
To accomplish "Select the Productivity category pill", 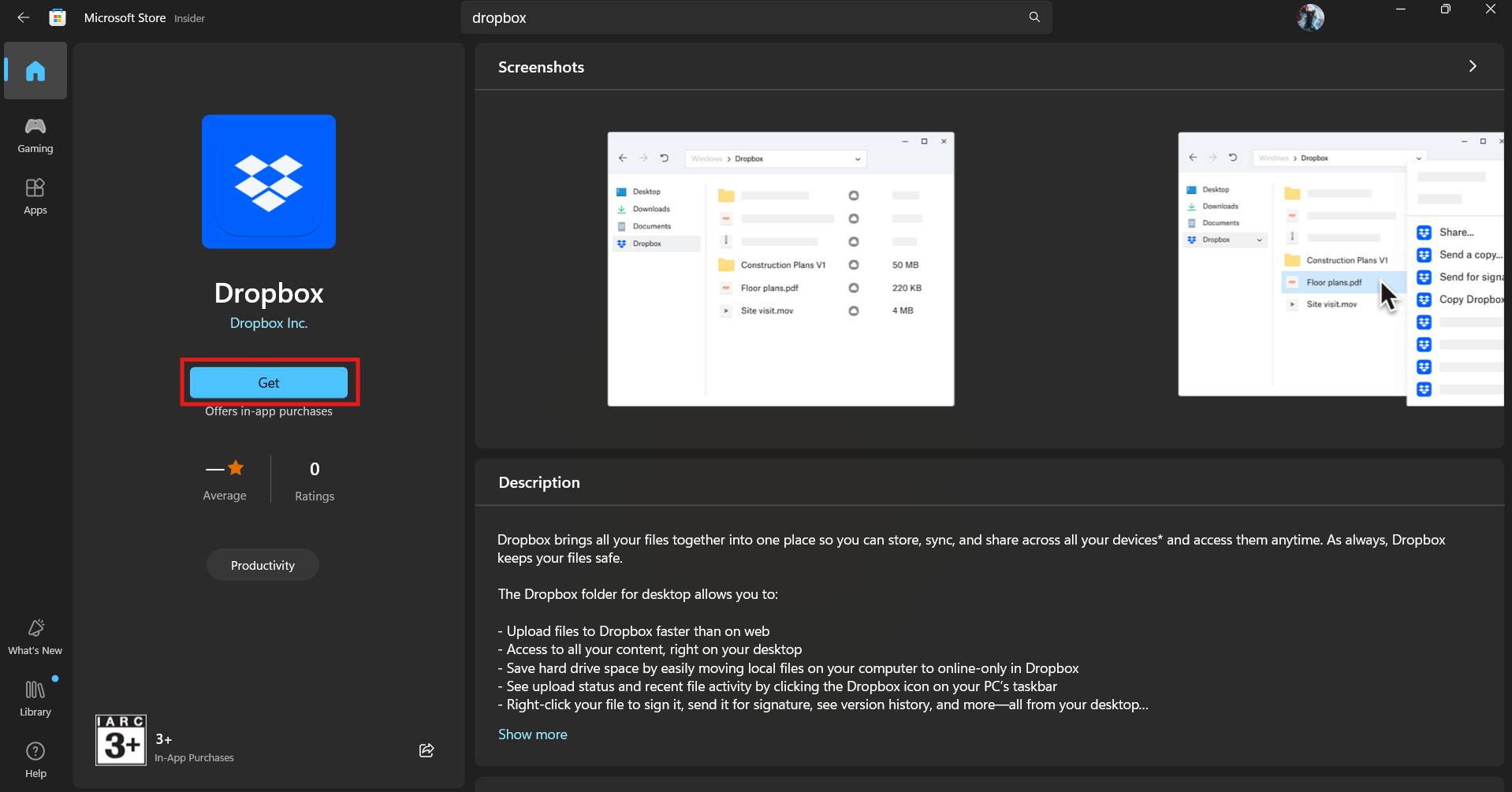I will pos(262,564).
